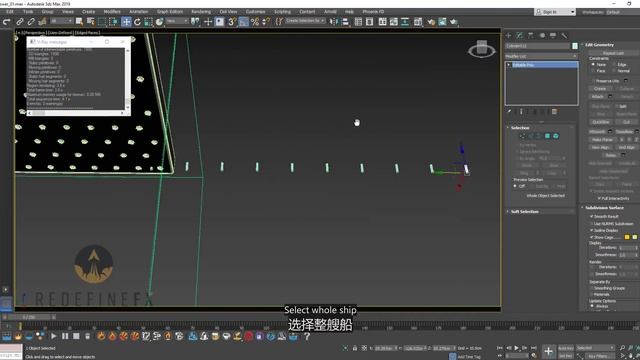This screenshot has height=360, width=640.
Task: Click the Phoenix FD question mark help icon
Action: point(307,336)
